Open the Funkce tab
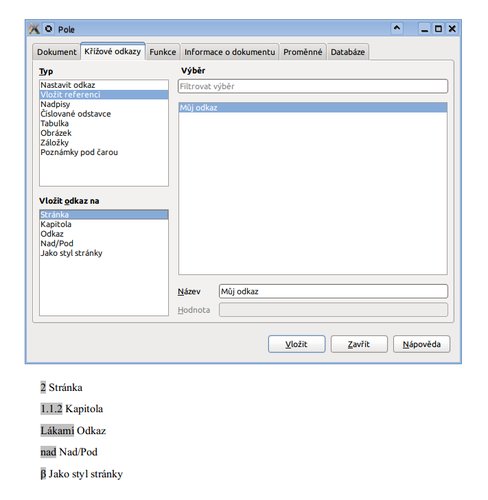 (x=163, y=52)
